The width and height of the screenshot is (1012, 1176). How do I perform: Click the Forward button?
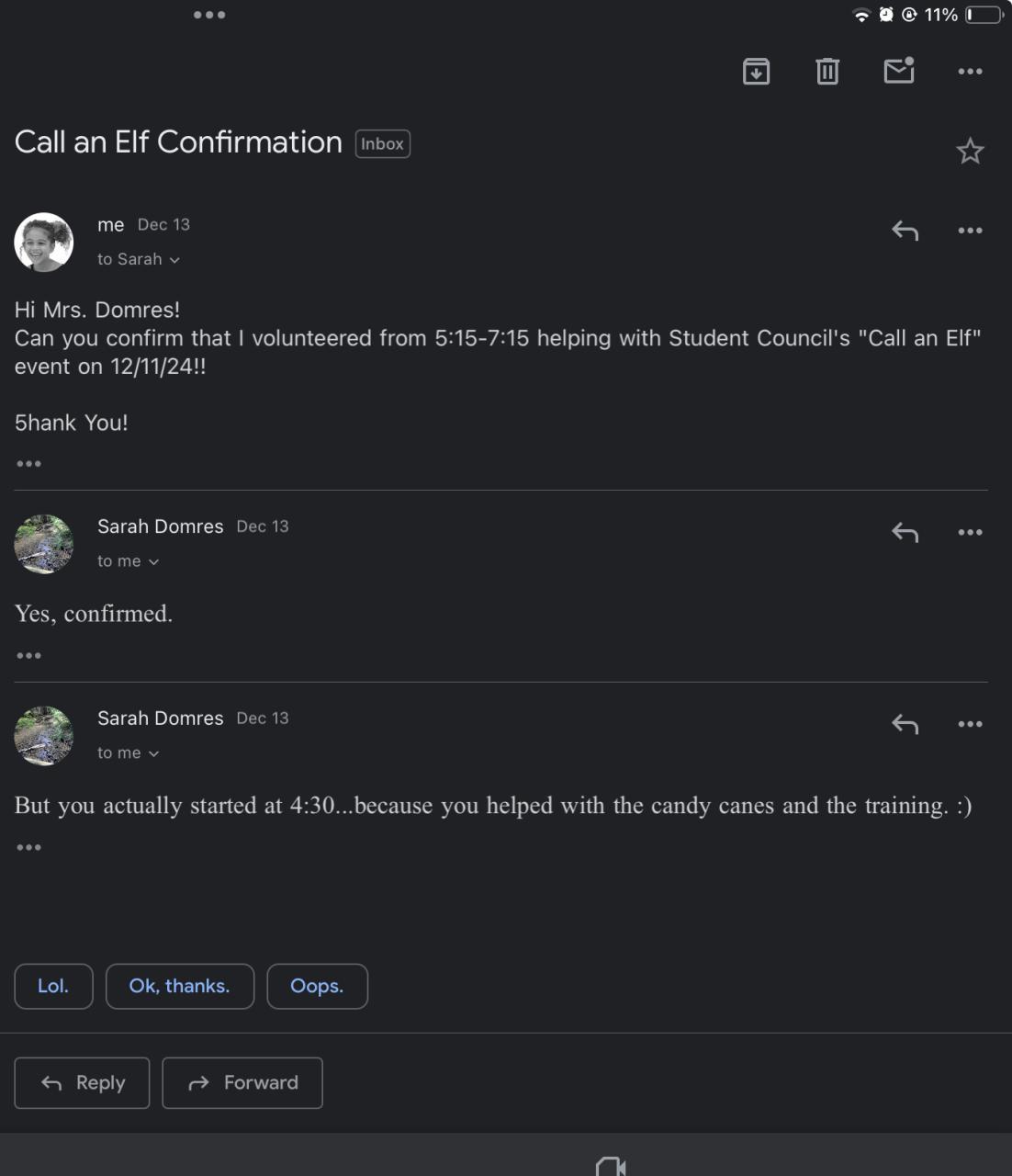pos(242,1083)
